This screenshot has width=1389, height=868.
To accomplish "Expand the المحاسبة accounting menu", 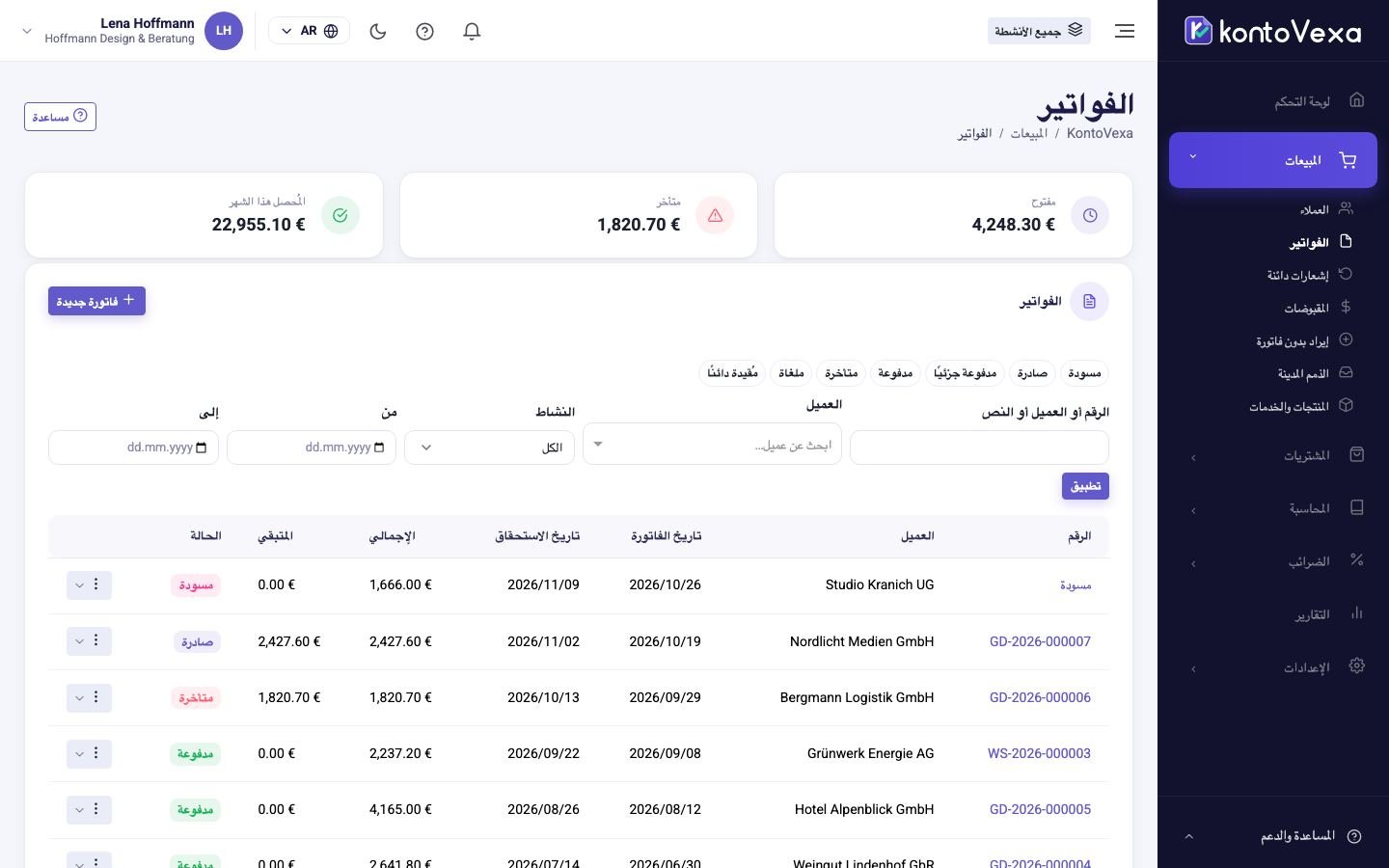I will (x=1273, y=508).
